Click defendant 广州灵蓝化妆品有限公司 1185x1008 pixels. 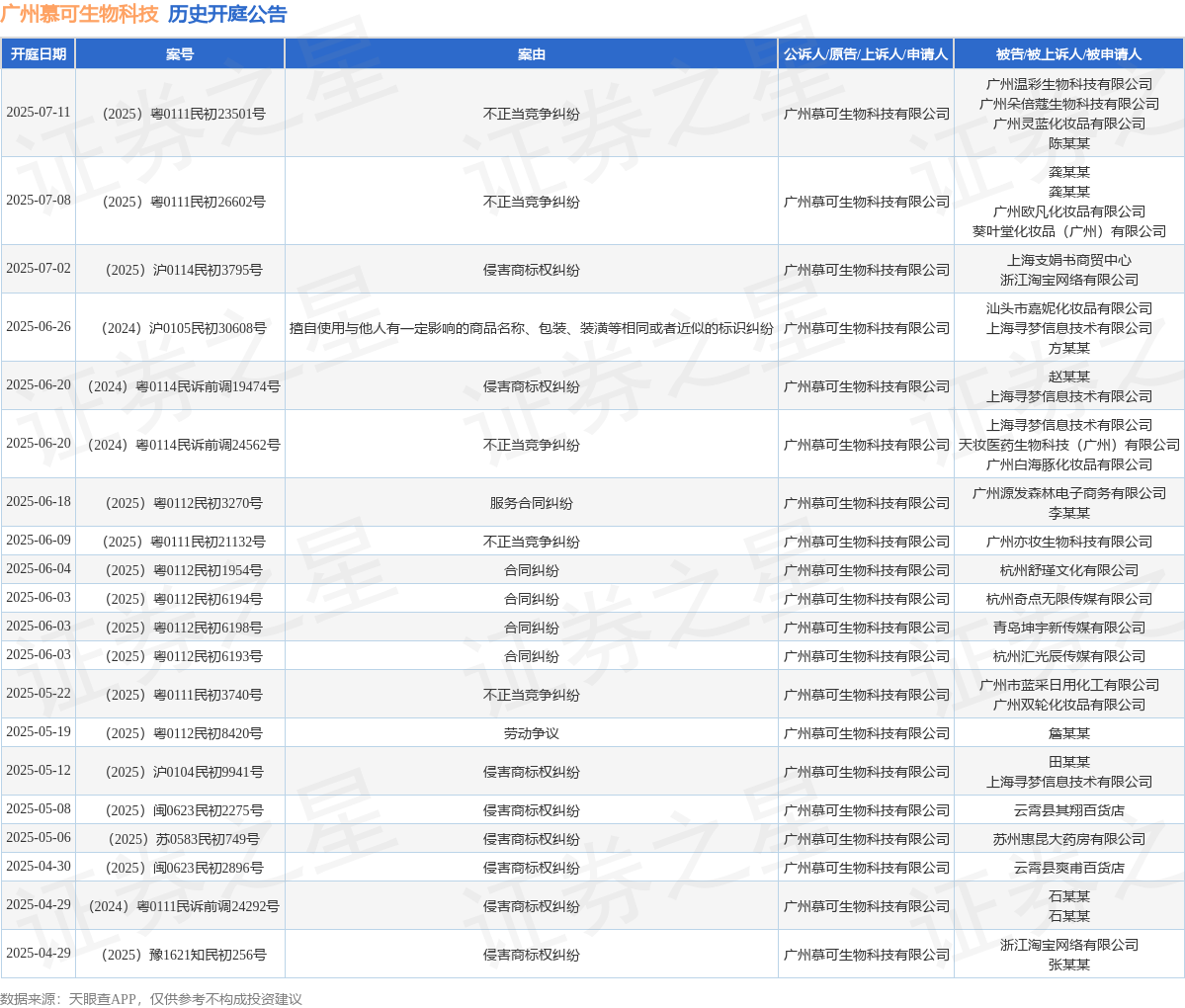(x=1068, y=124)
